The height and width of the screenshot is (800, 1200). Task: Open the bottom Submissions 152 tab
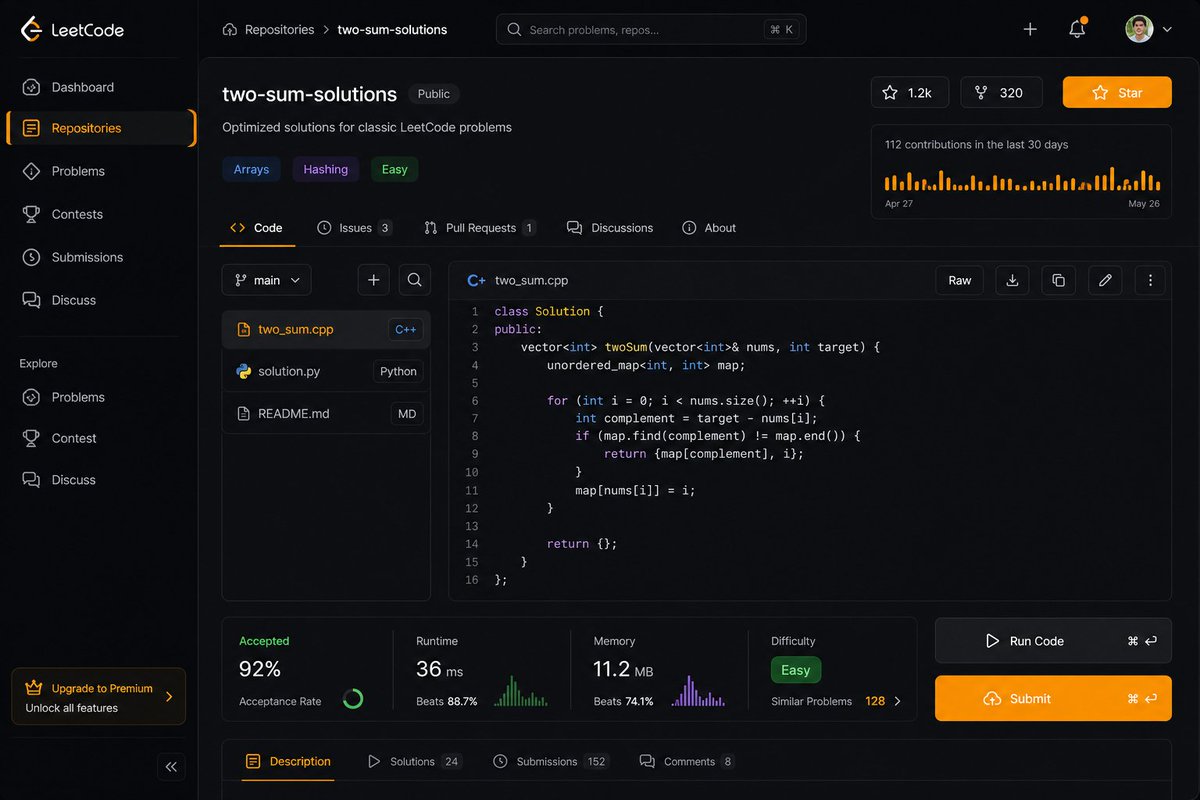click(551, 761)
